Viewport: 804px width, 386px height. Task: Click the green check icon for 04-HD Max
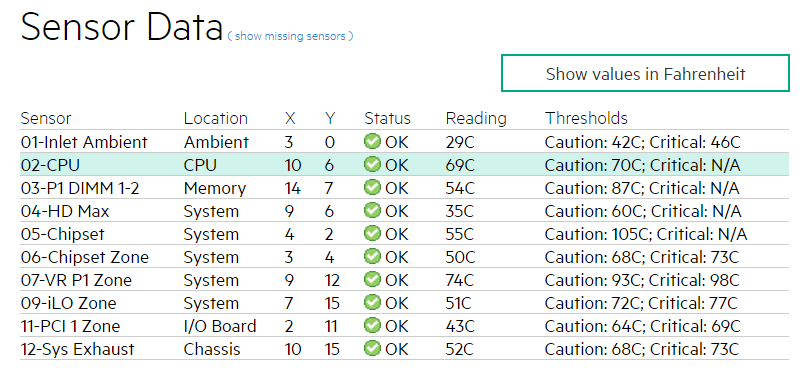coord(372,210)
